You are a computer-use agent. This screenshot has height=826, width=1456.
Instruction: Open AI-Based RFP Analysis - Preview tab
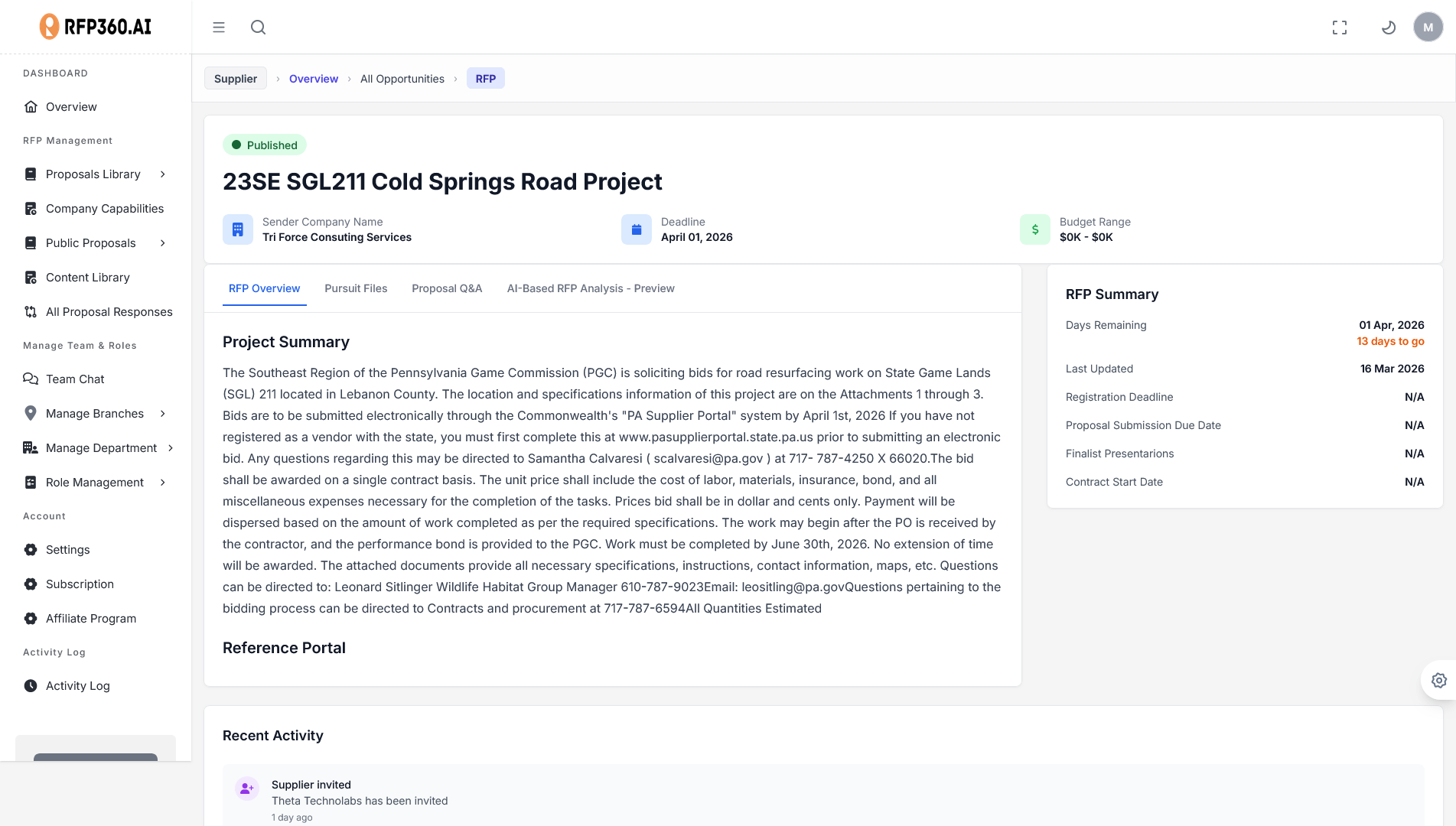tap(590, 288)
